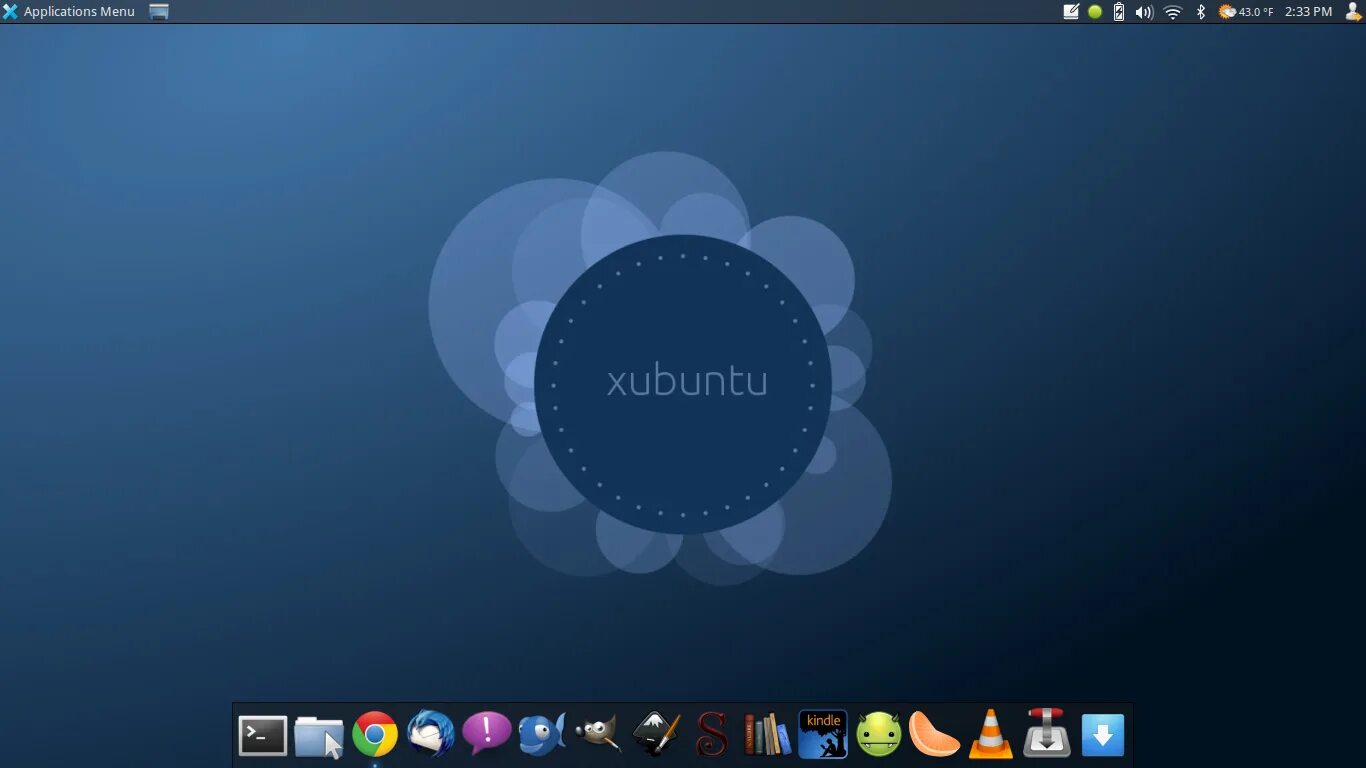Click the Bluetooth tray icon

coord(1201,12)
